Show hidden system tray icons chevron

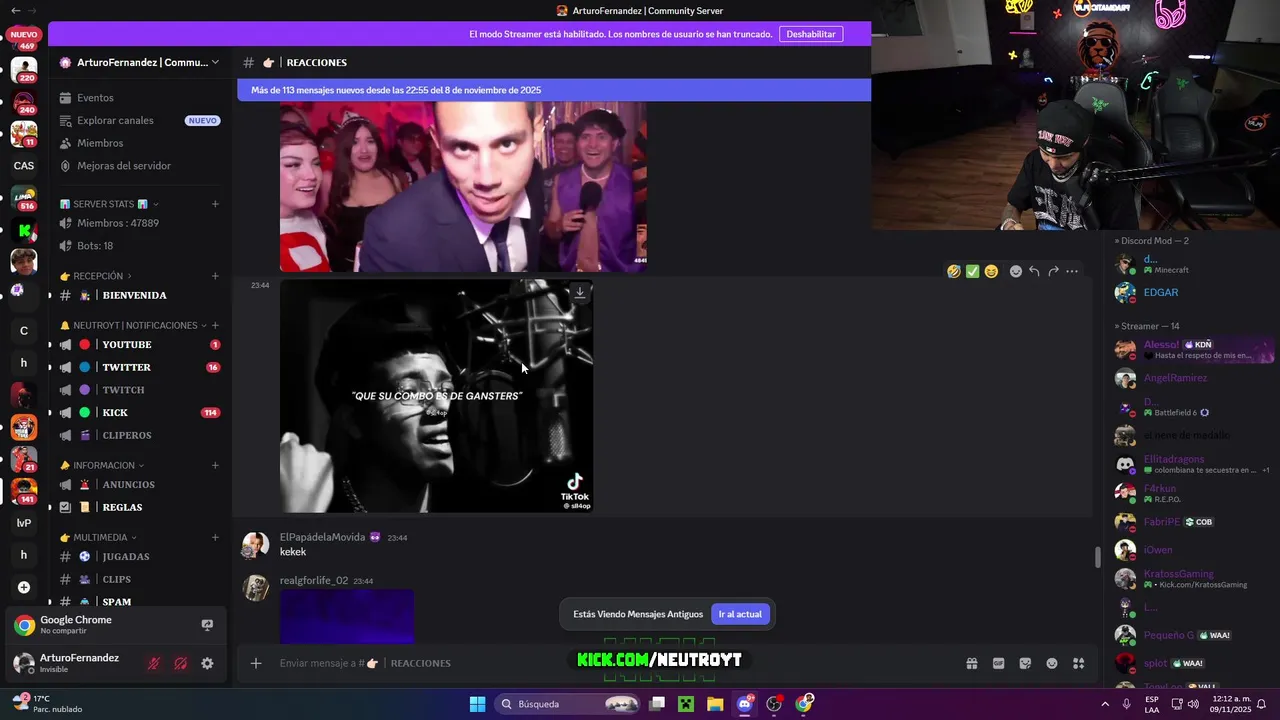point(1105,704)
